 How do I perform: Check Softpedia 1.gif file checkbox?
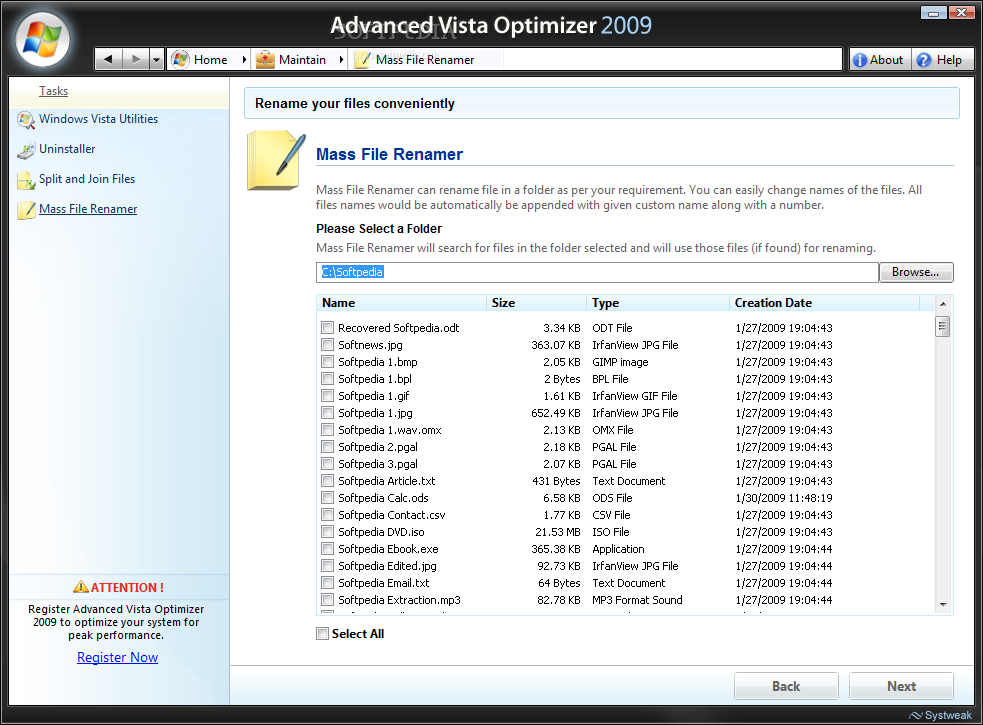coord(327,395)
